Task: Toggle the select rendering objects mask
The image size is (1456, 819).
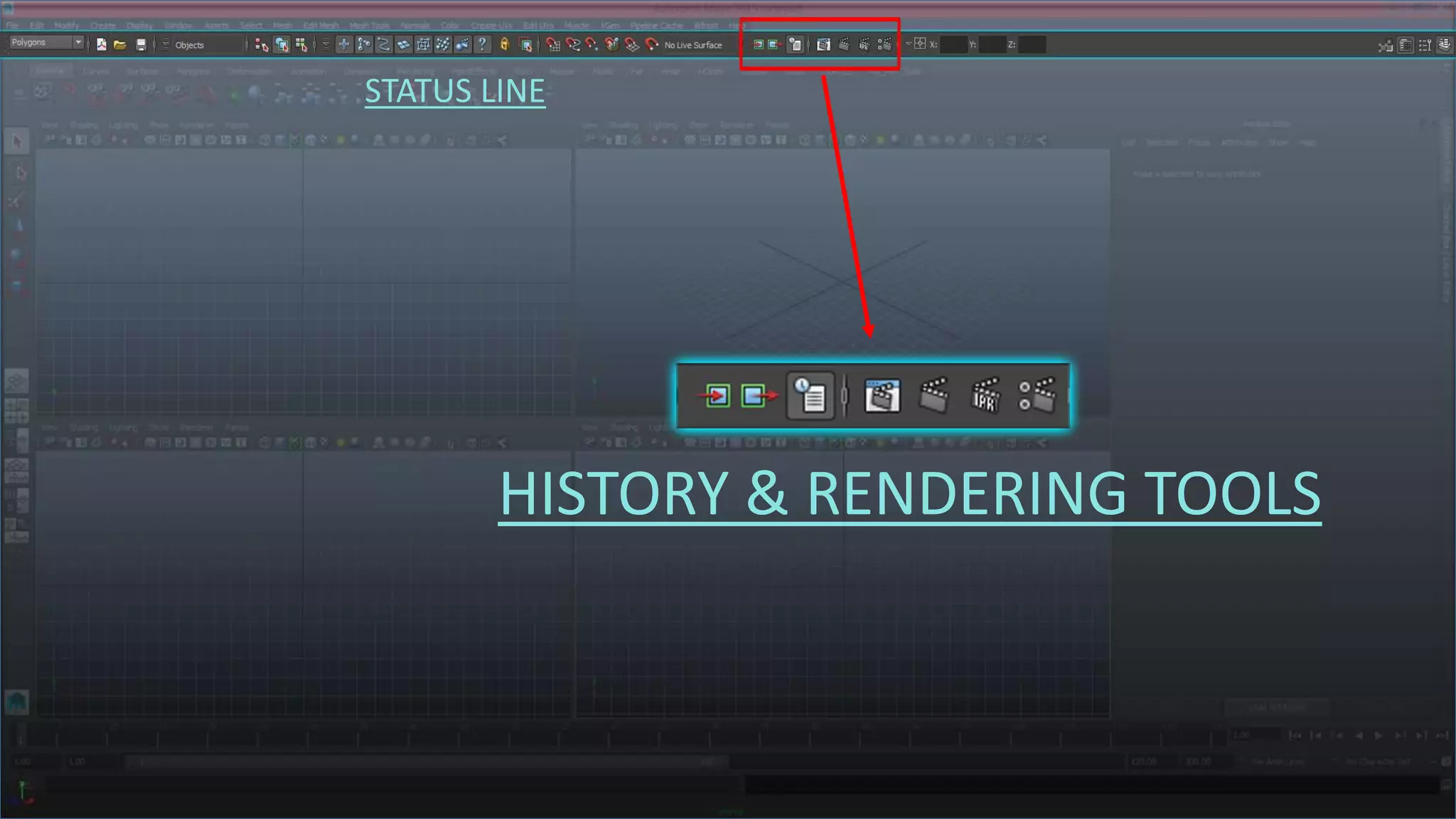Action: [x=462, y=45]
